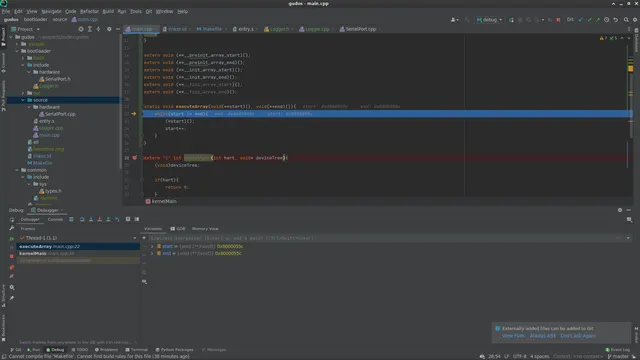This screenshot has width=640, height=360.
Task: Toggle breakpoint on line 28 gutter
Action: click(134, 158)
